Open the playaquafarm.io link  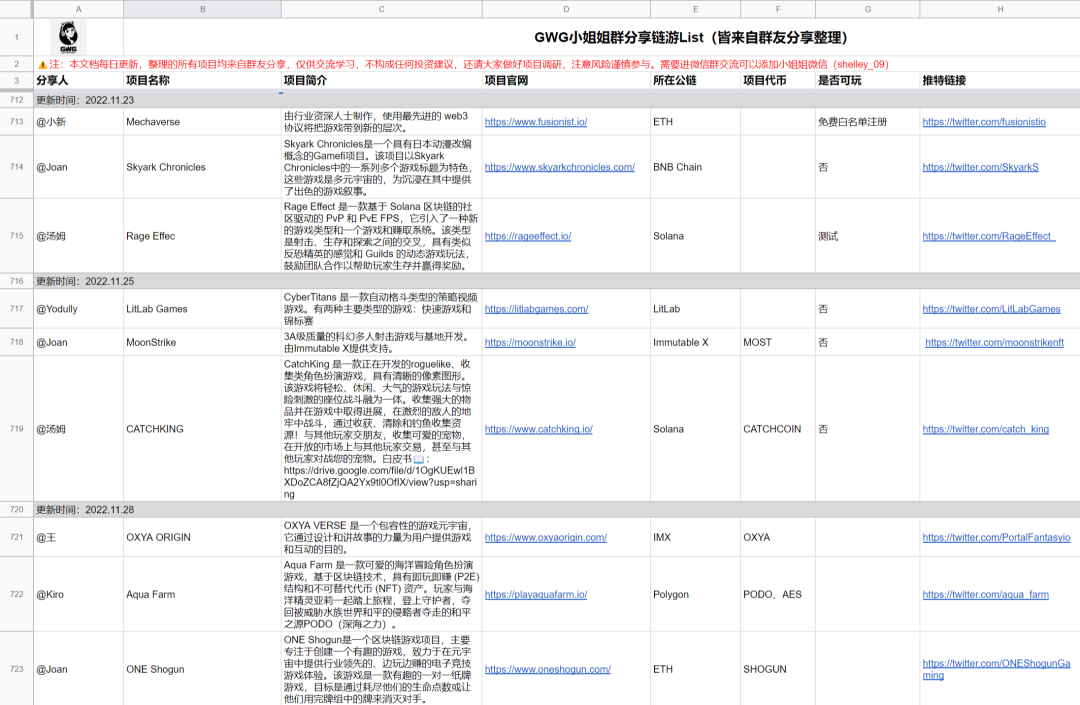535,594
